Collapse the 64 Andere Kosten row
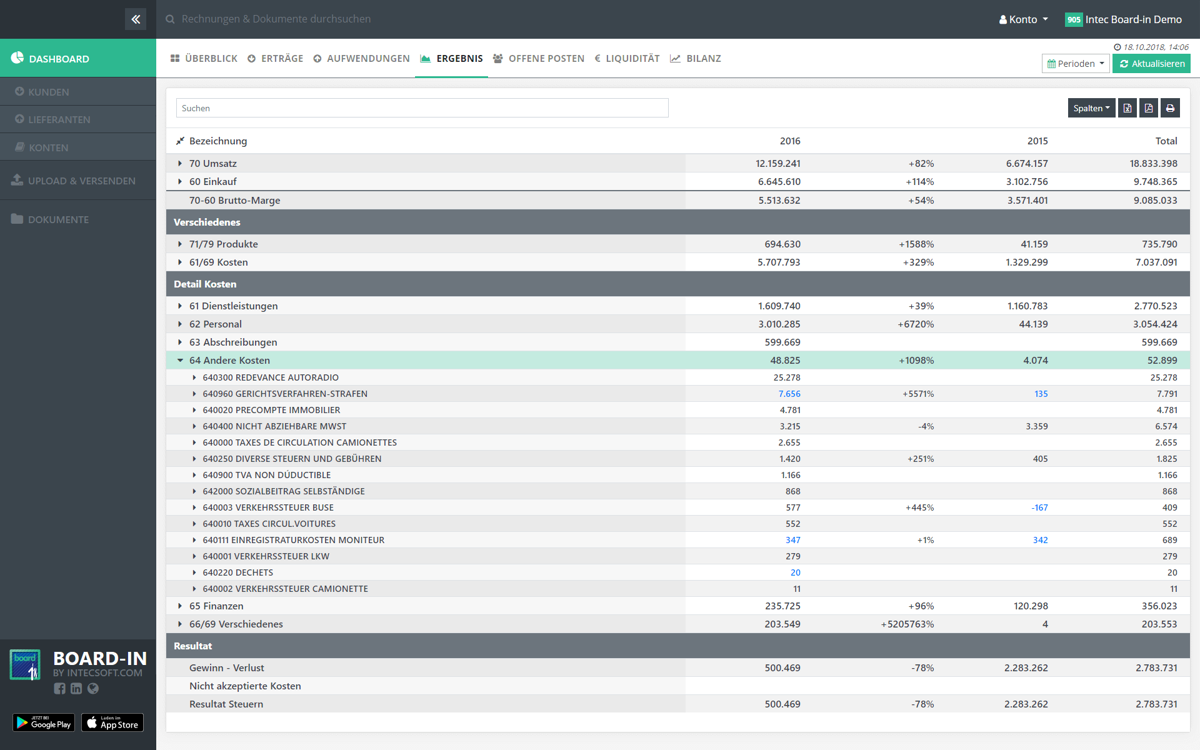The image size is (1200, 750). coord(180,360)
